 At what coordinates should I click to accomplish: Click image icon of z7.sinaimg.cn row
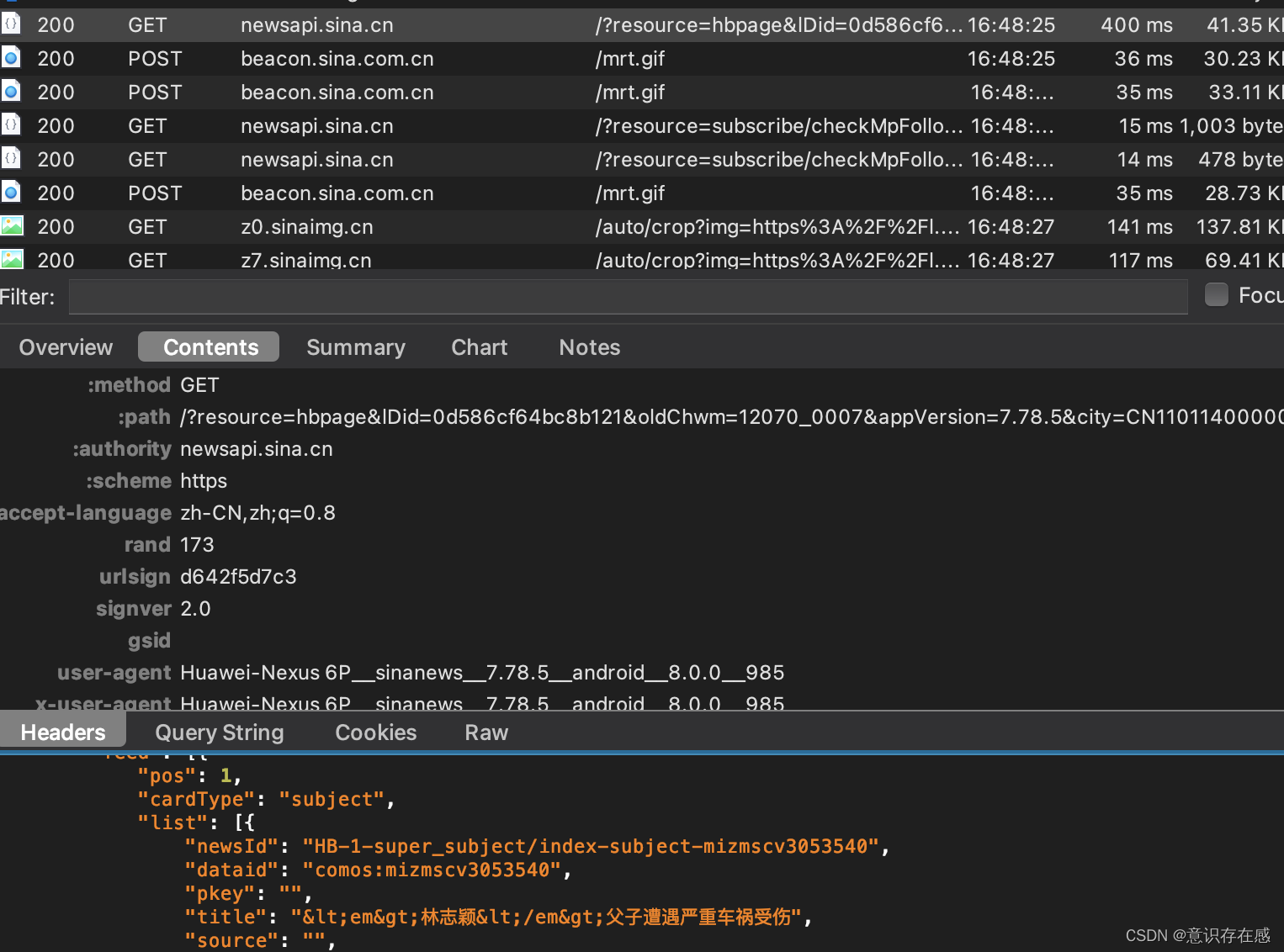pos(12,259)
